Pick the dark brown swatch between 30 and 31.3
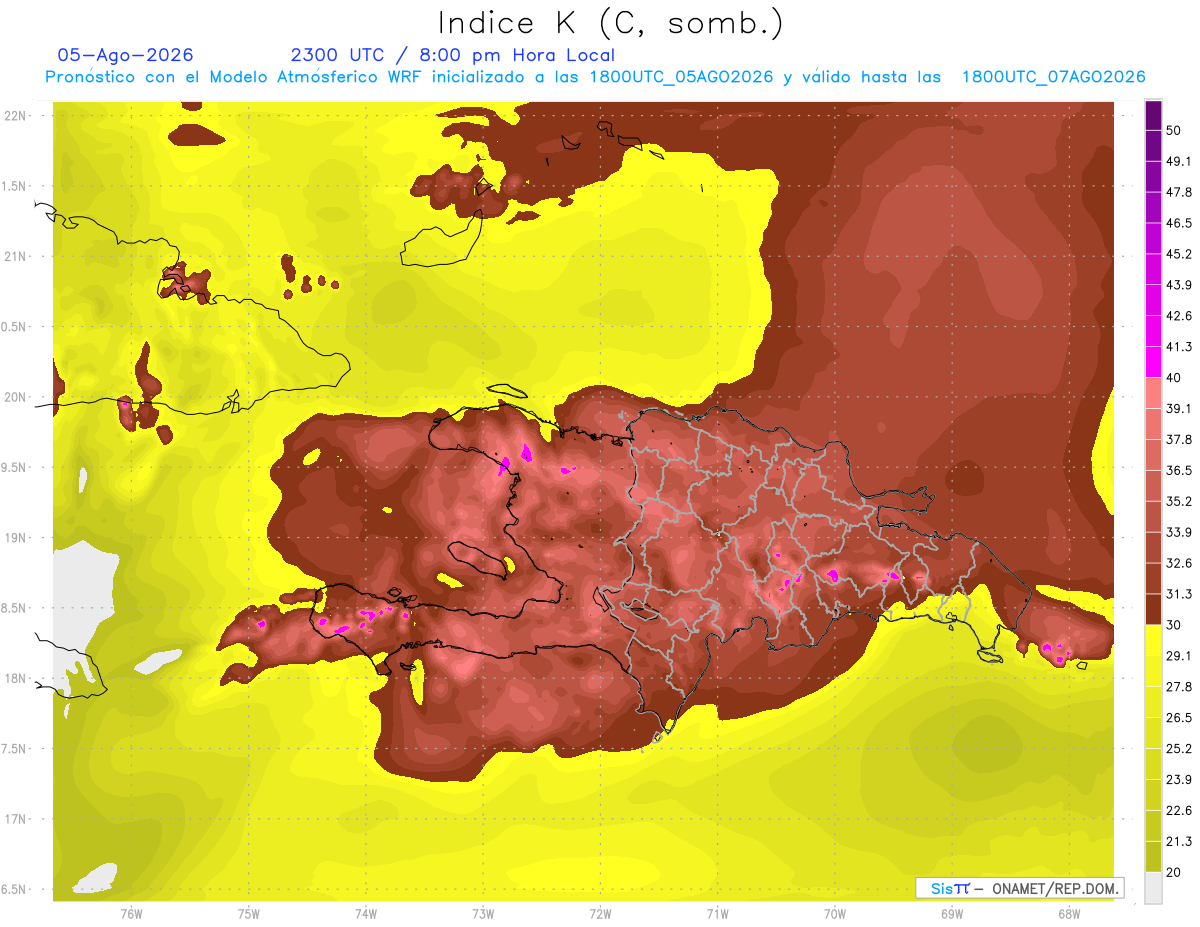Screen dimensions: 1200x927 pos(1153,609)
